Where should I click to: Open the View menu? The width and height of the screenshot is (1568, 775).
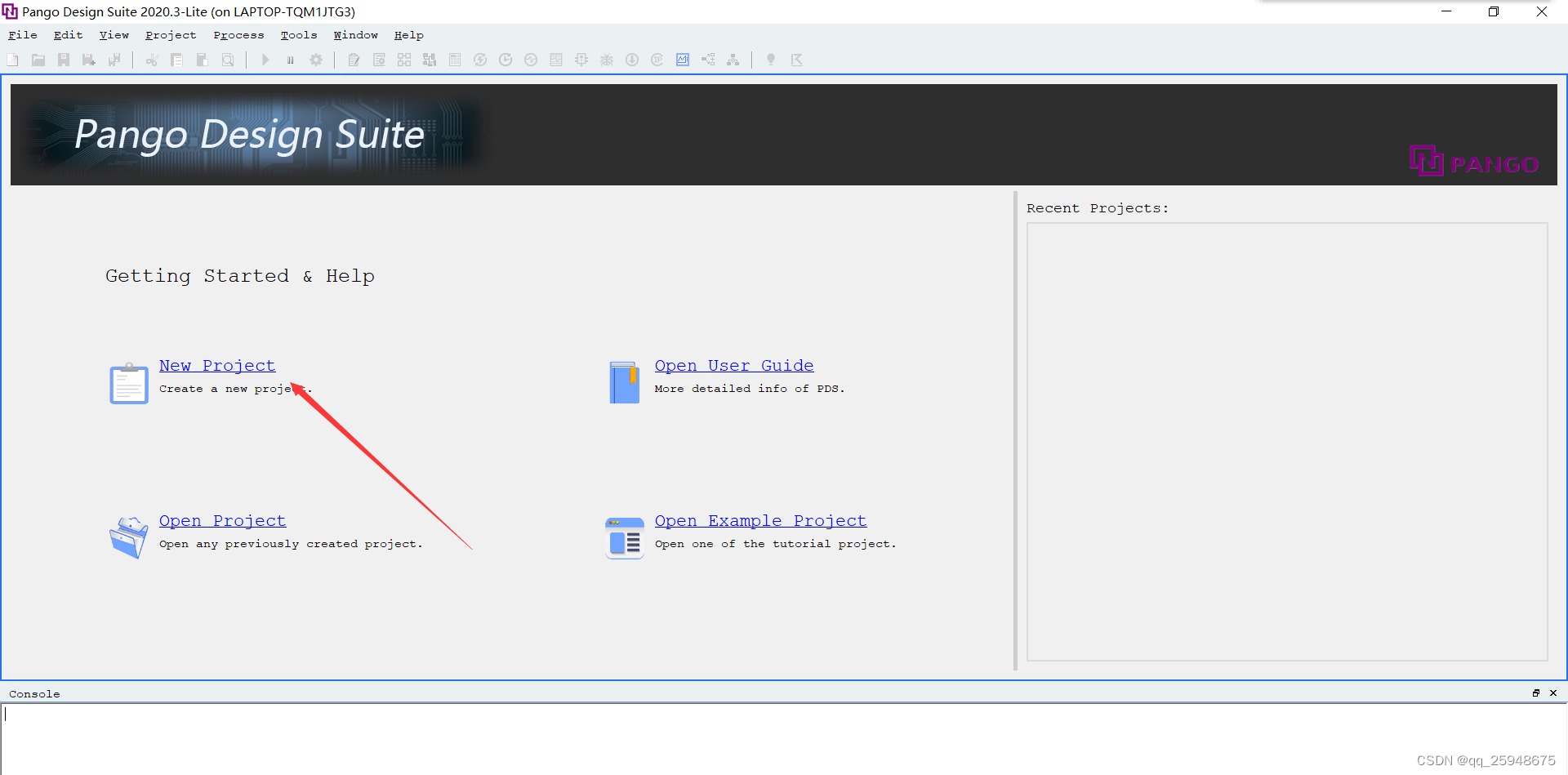(x=114, y=35)
